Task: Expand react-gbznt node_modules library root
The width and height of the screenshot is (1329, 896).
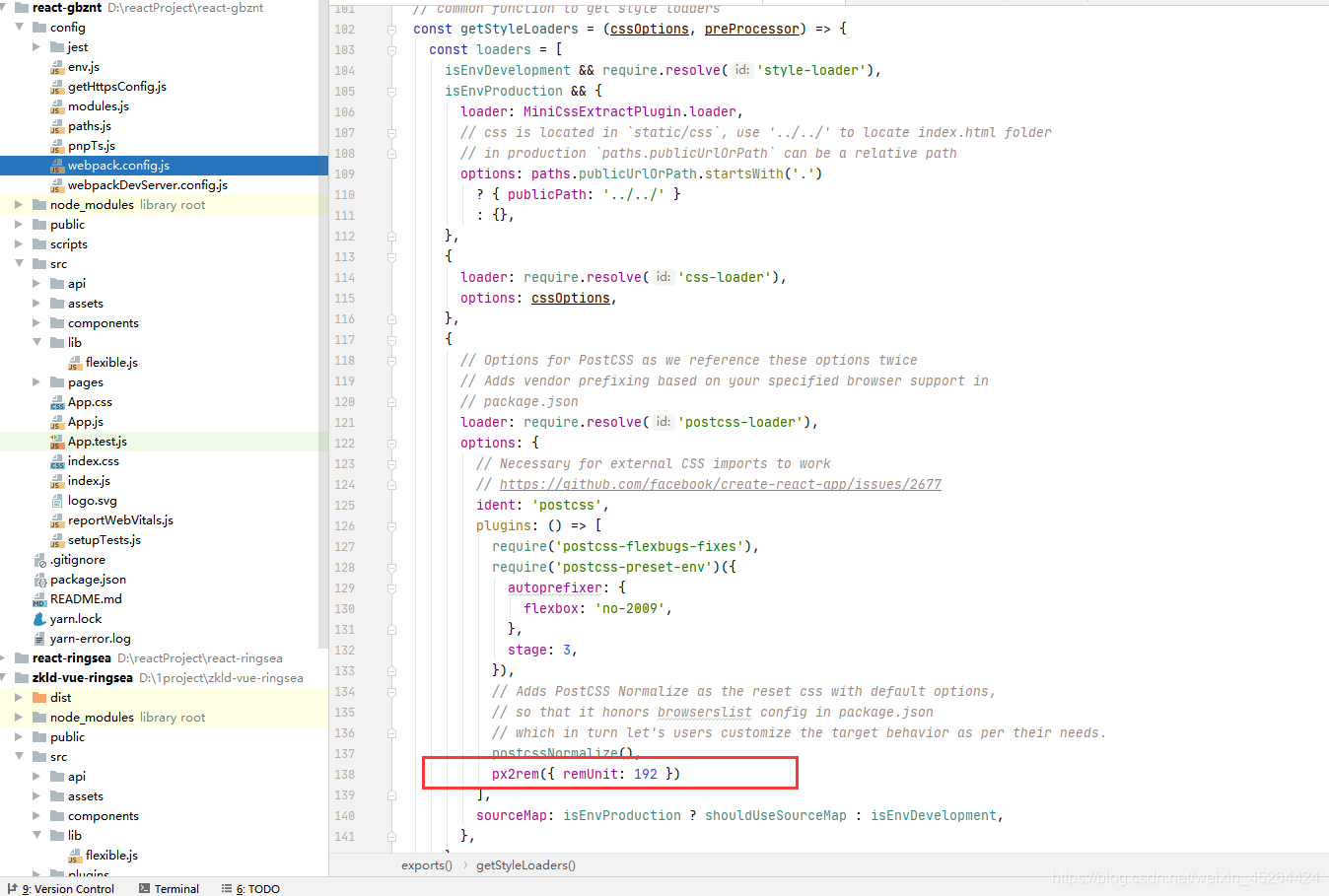Action: [19, 205]
